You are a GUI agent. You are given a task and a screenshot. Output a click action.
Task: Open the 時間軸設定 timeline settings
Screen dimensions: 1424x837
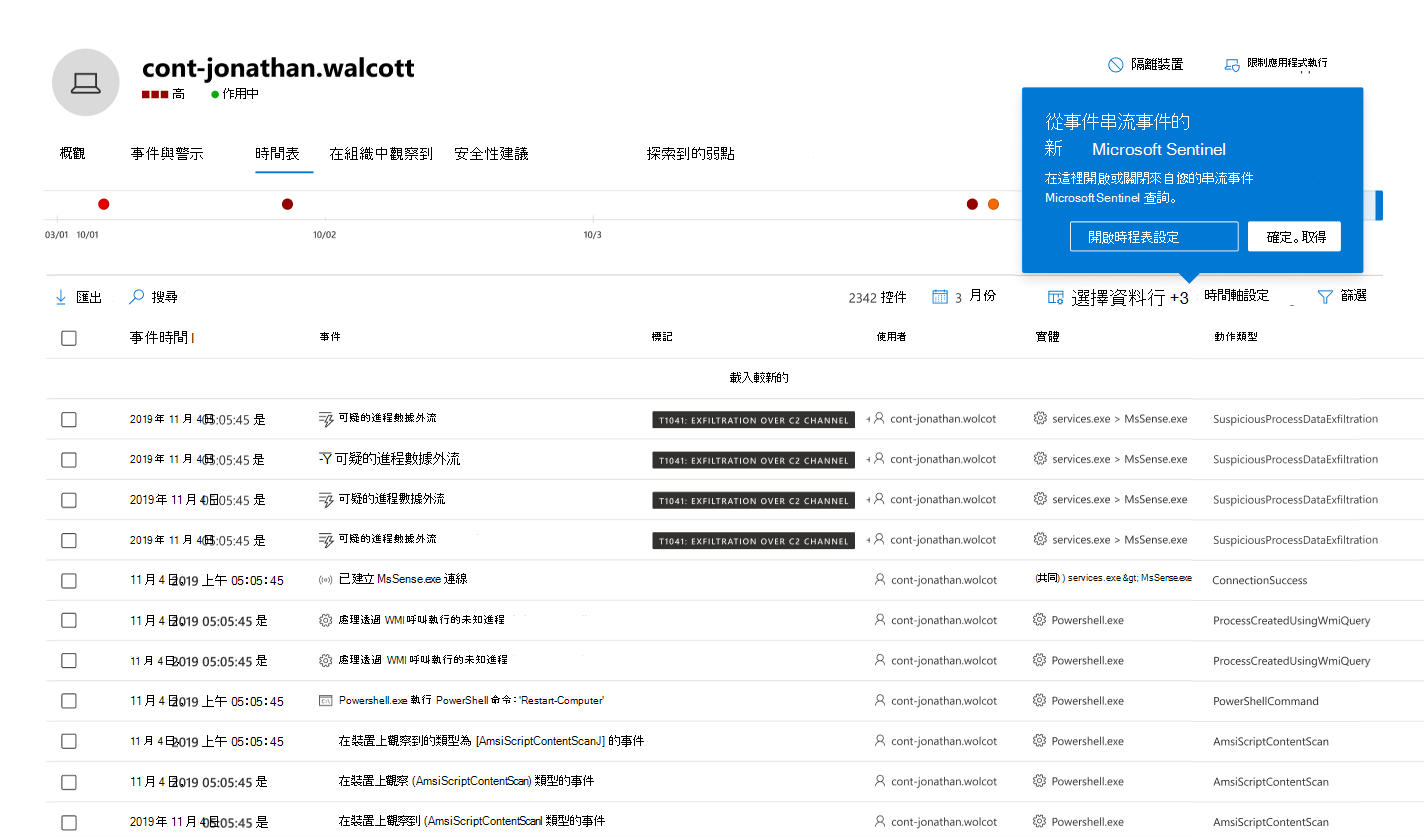click(1237, 296)
